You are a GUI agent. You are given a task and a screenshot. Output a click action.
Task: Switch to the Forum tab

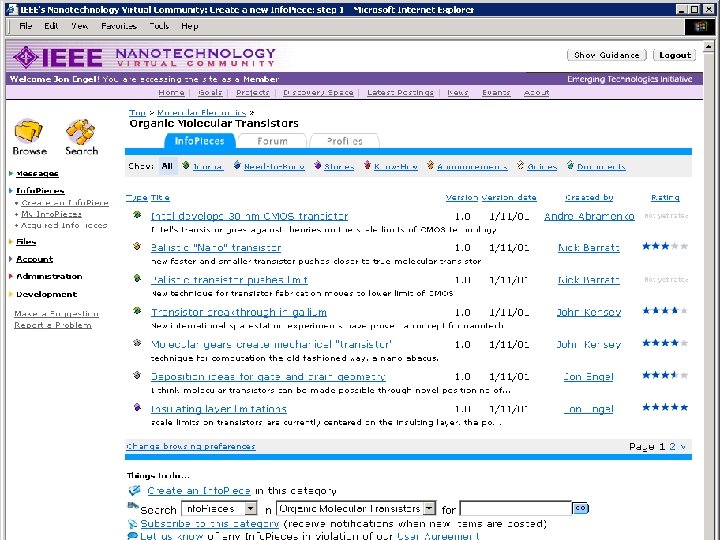[272, 141]
